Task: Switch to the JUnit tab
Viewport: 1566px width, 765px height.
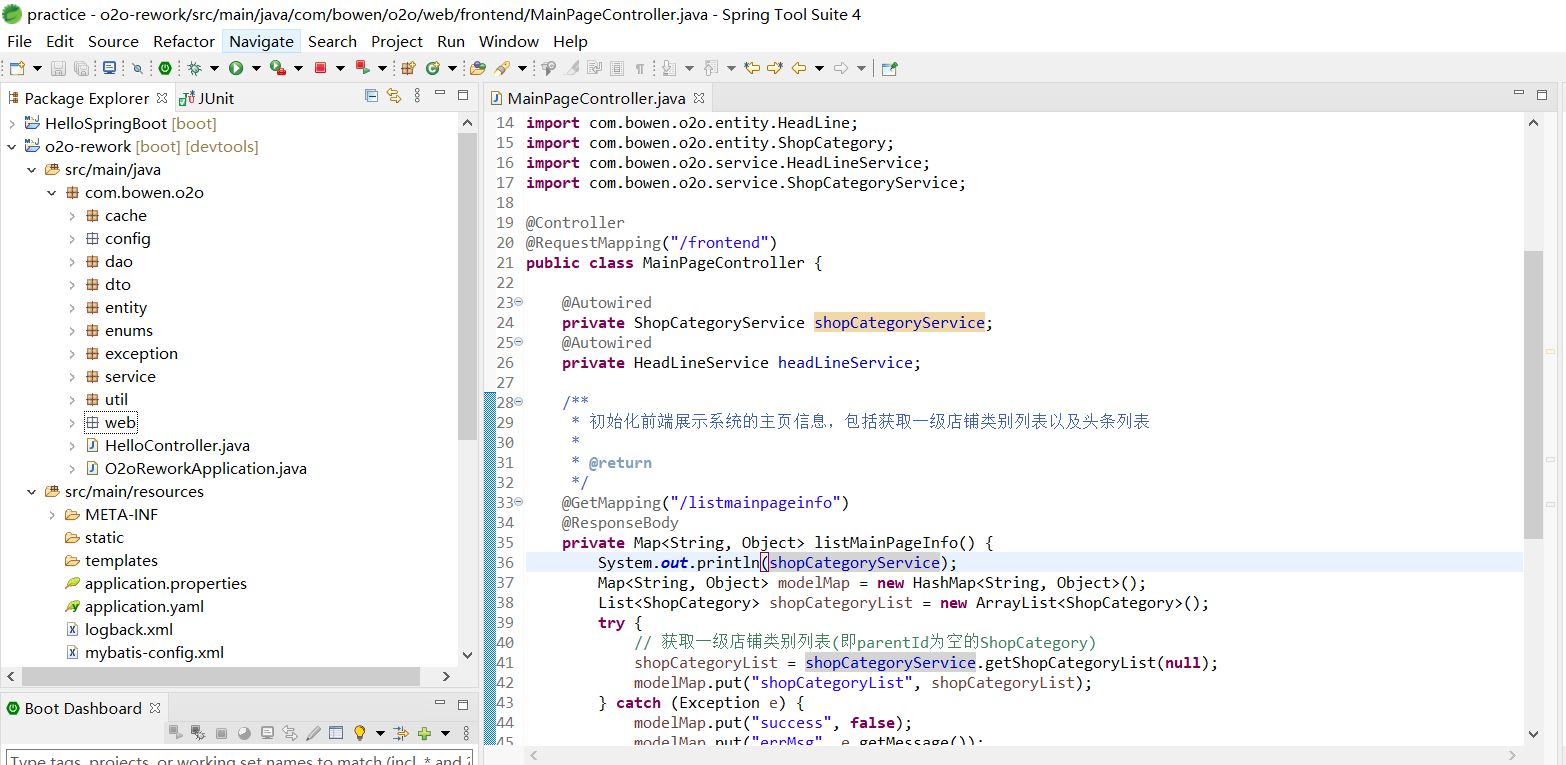Action: point(207,98)
